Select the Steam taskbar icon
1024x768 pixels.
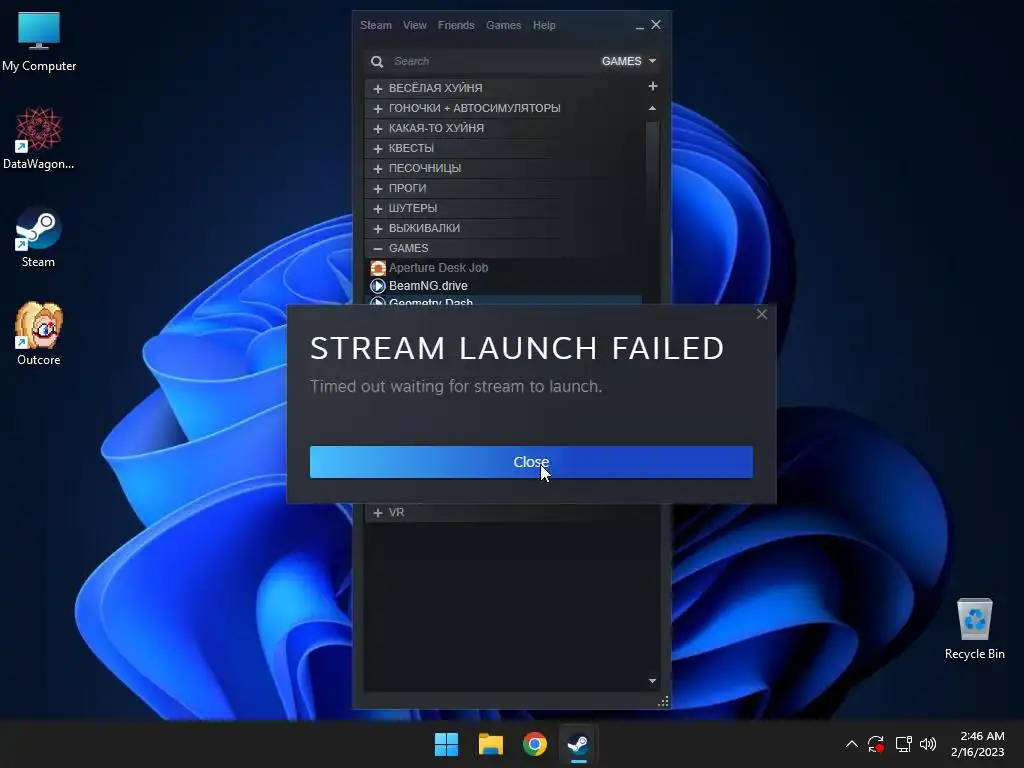tap(578, 744)
